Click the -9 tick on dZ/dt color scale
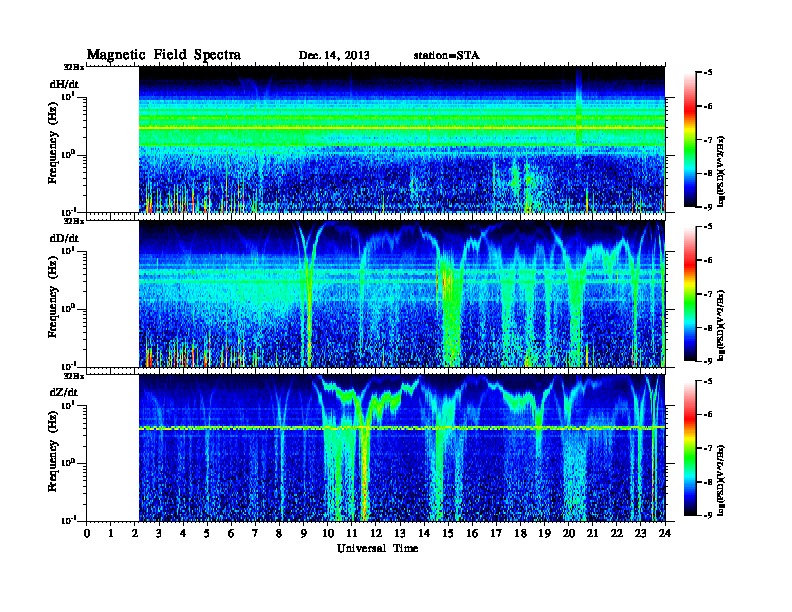This screenshot has width=792, height=612. pos(708,515)
